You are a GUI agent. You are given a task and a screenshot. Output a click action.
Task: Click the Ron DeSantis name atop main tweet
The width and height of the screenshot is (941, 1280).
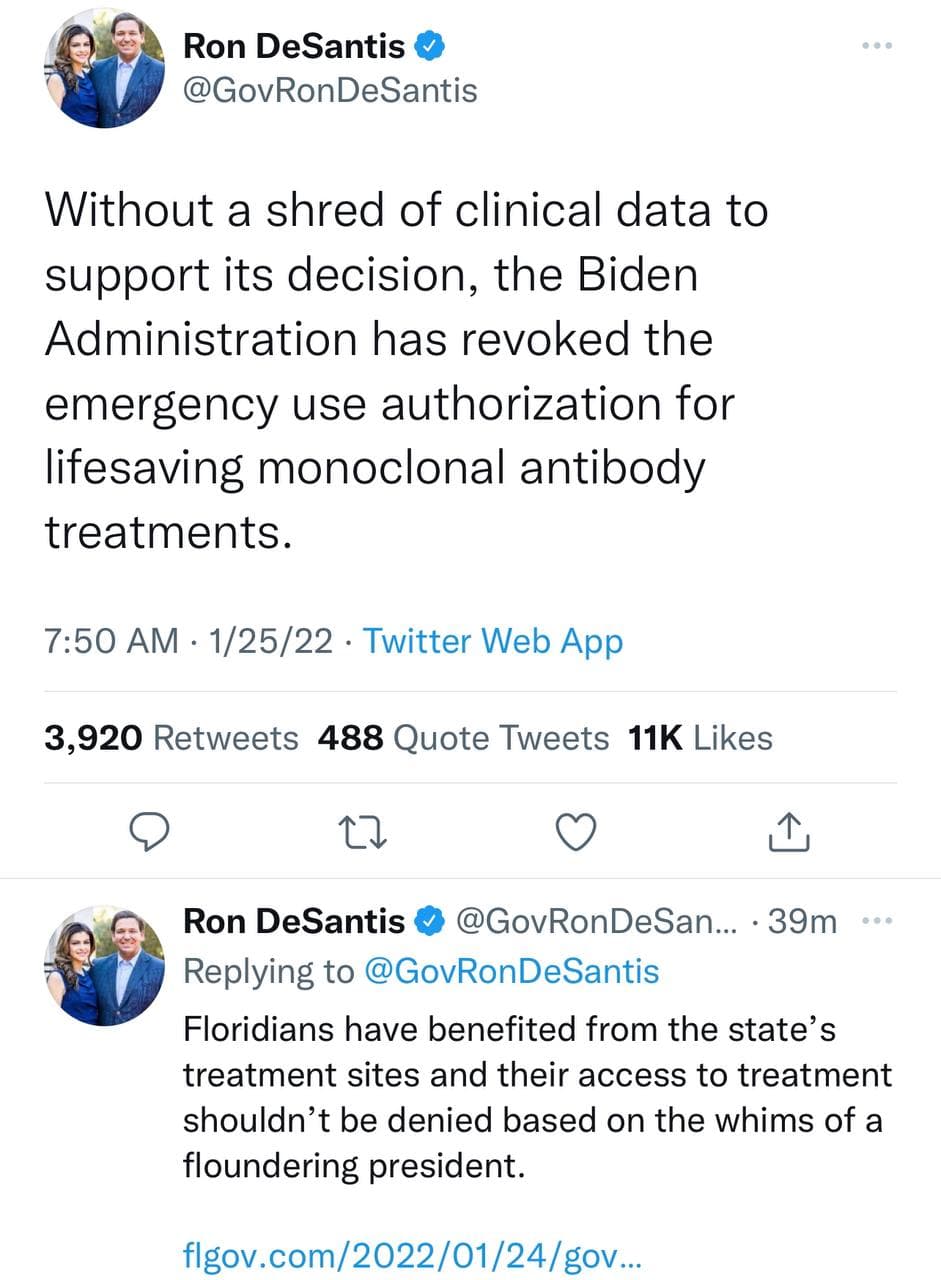coord(294,46)
